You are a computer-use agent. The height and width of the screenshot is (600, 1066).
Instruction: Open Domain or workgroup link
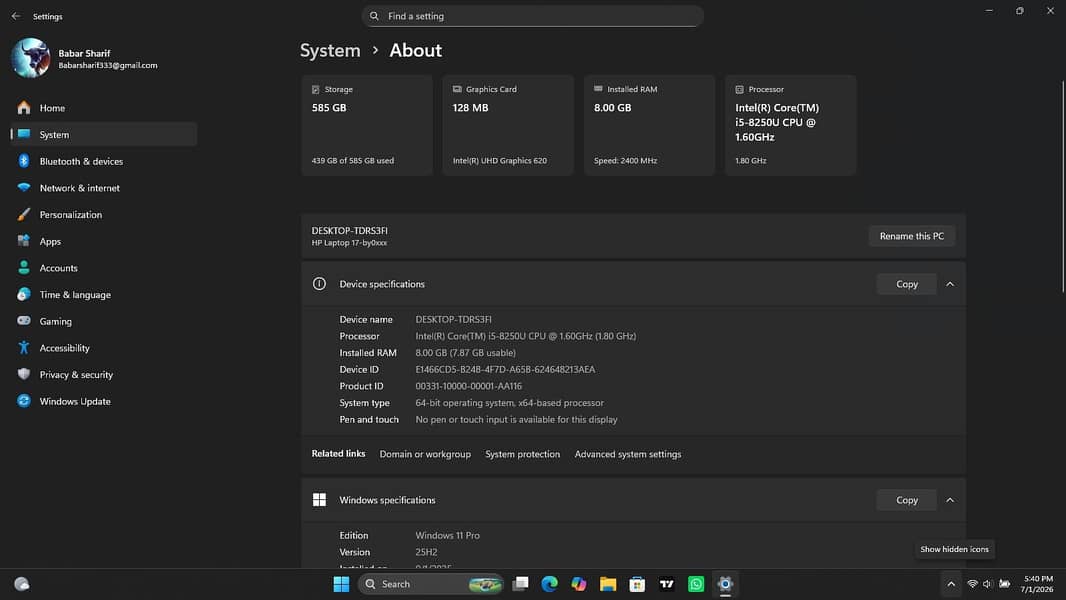pyautogui.click(x=425, y=454)
